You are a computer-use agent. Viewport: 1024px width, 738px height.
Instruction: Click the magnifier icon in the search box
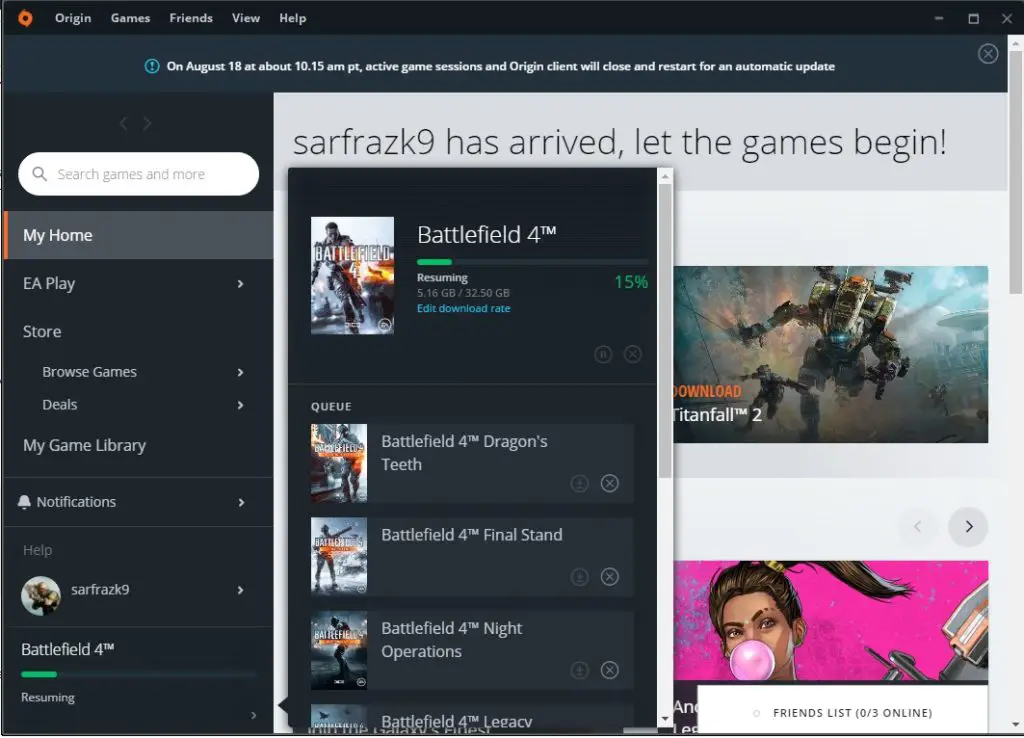tap(39, 174)
